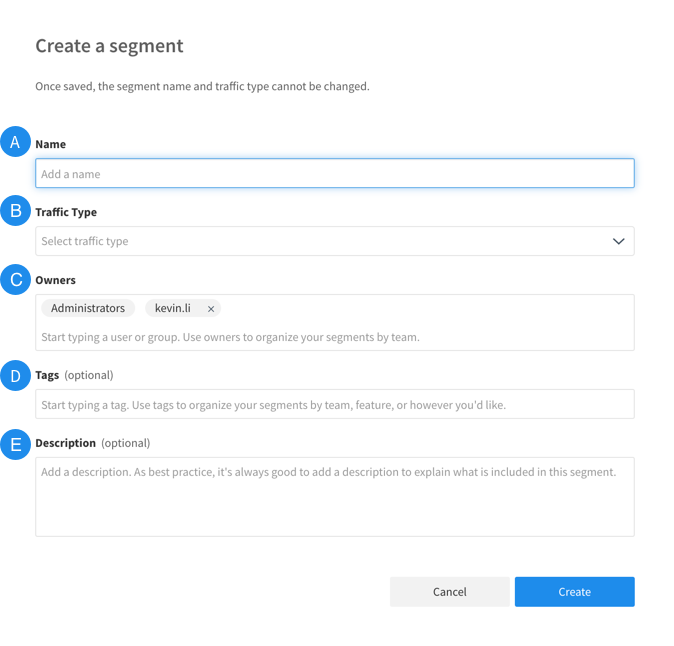674x646 pixels.
Task: Click the blue E annotation marker
Action: tap(15, 444)
